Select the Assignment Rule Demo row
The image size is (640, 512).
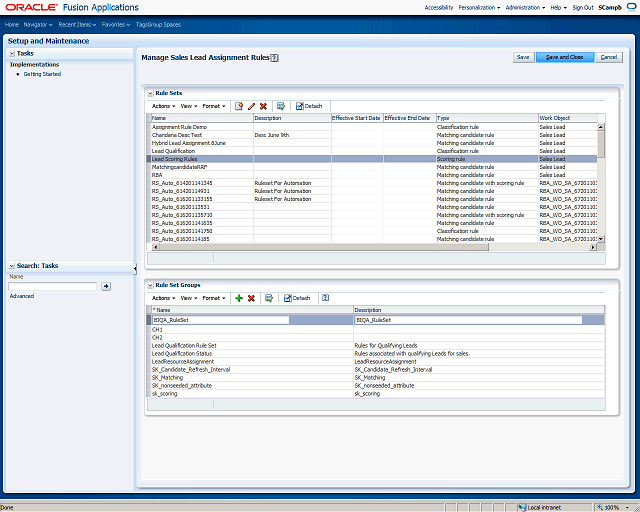tap(372, 127)
